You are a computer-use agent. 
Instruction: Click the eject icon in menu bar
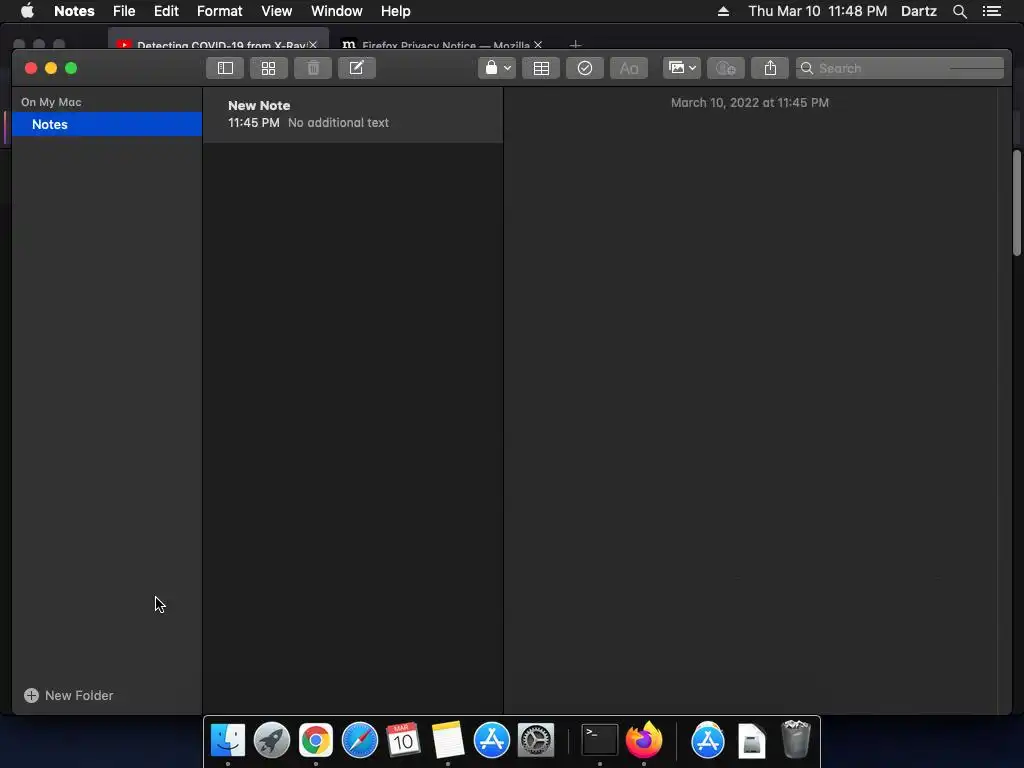723,11
